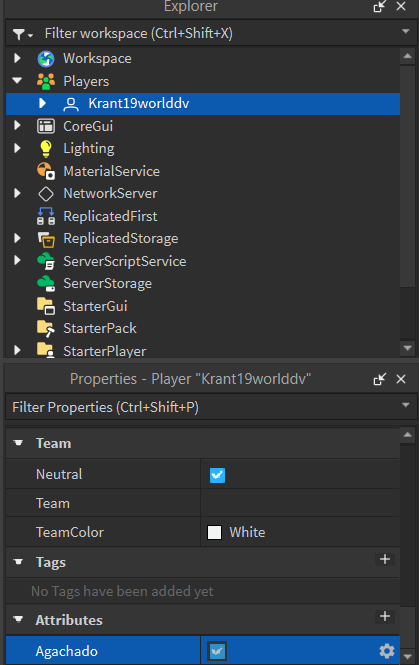Screen dimensions: 419x665
Task: Select the StarterPack row
Action: (x=203, y=329)
